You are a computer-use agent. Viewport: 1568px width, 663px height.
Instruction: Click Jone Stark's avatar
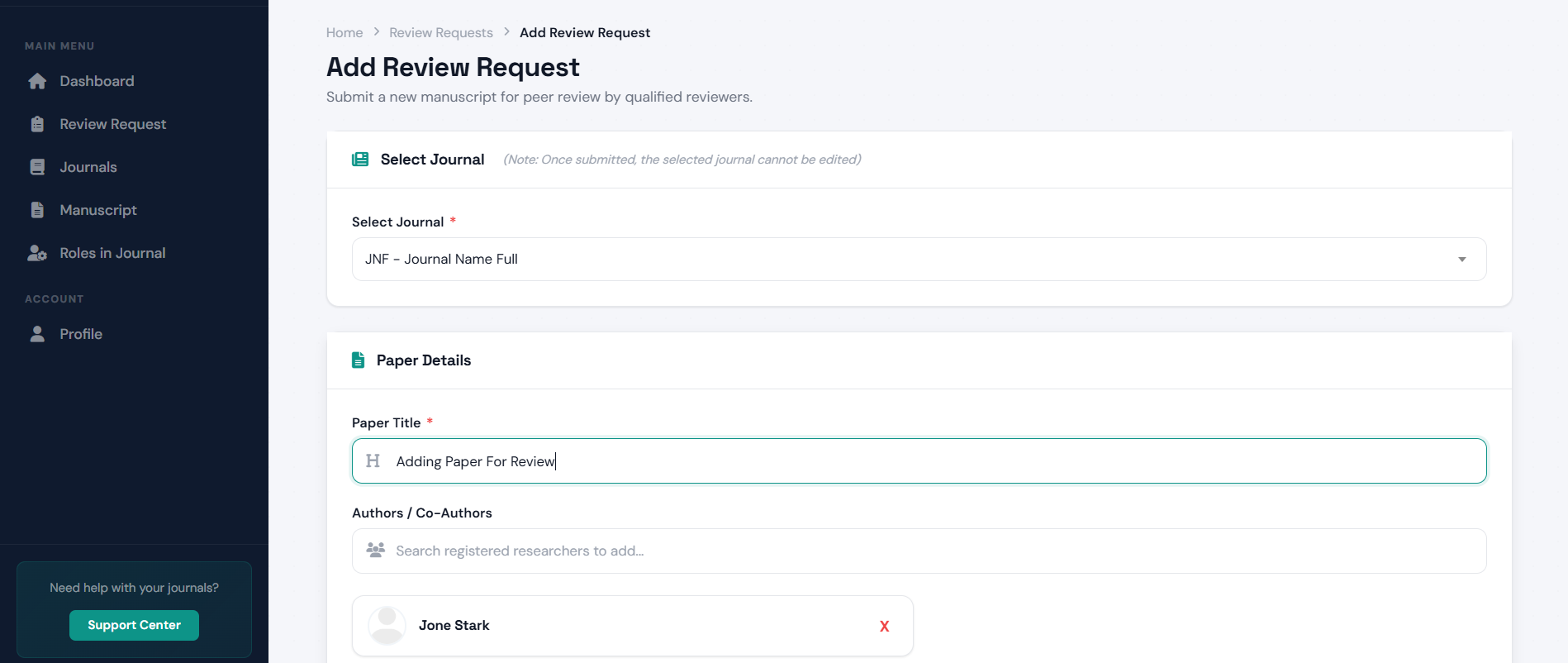click(x=387, y=625)
